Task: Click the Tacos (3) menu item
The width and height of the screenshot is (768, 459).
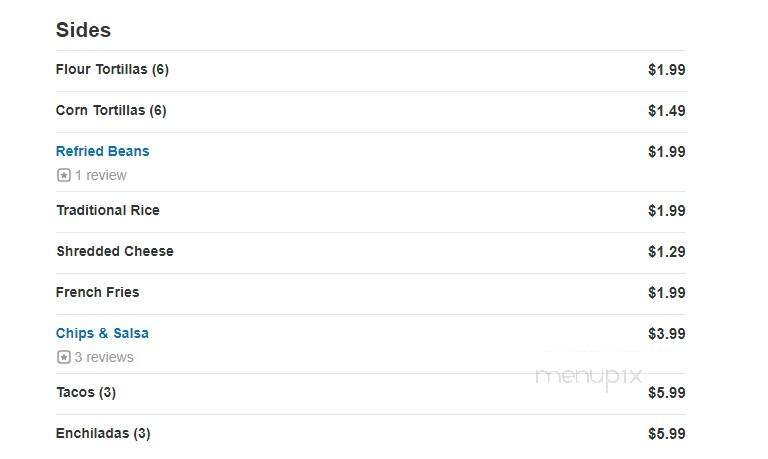Action: [x=86, y=392]
